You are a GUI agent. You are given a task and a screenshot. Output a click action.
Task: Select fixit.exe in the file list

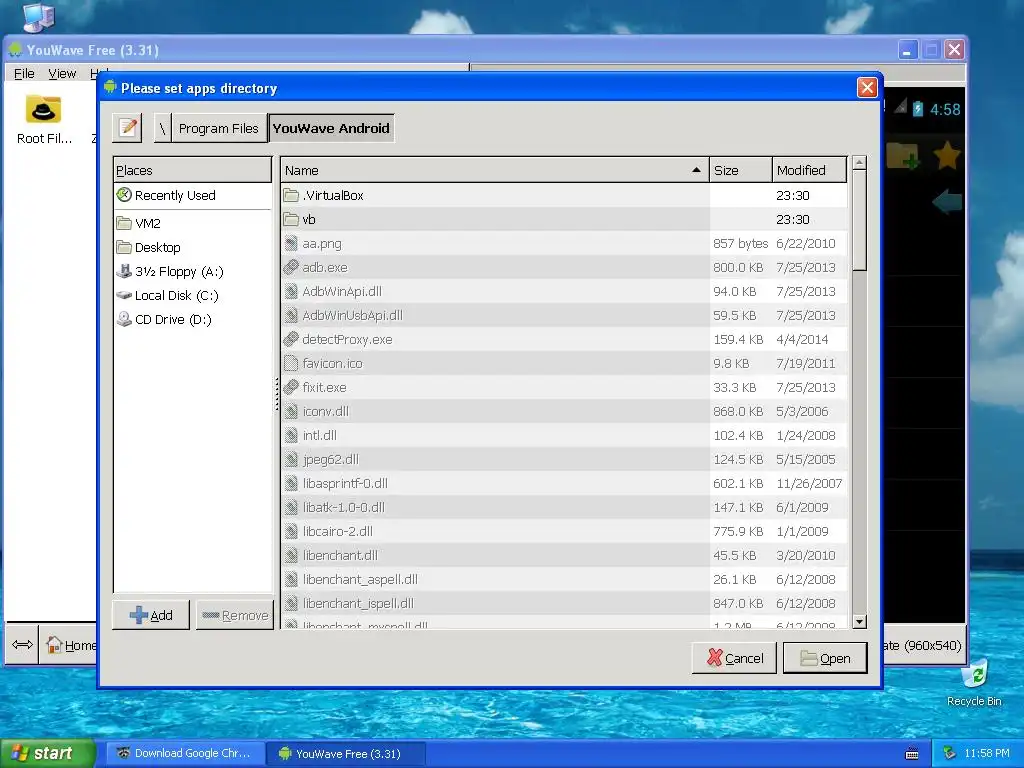[x=565, y=387]
